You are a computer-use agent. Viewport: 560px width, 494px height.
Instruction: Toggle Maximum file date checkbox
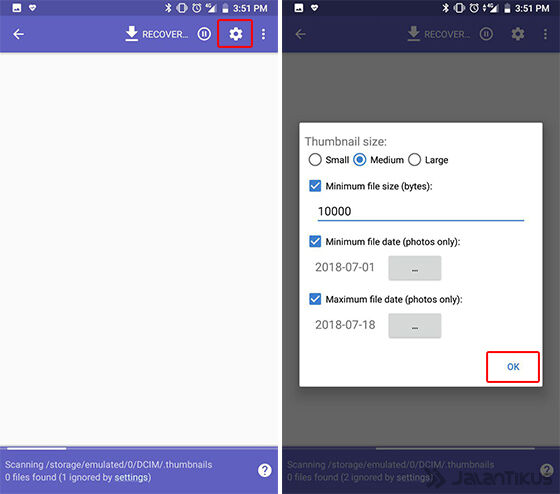click(x=315, y=299)
